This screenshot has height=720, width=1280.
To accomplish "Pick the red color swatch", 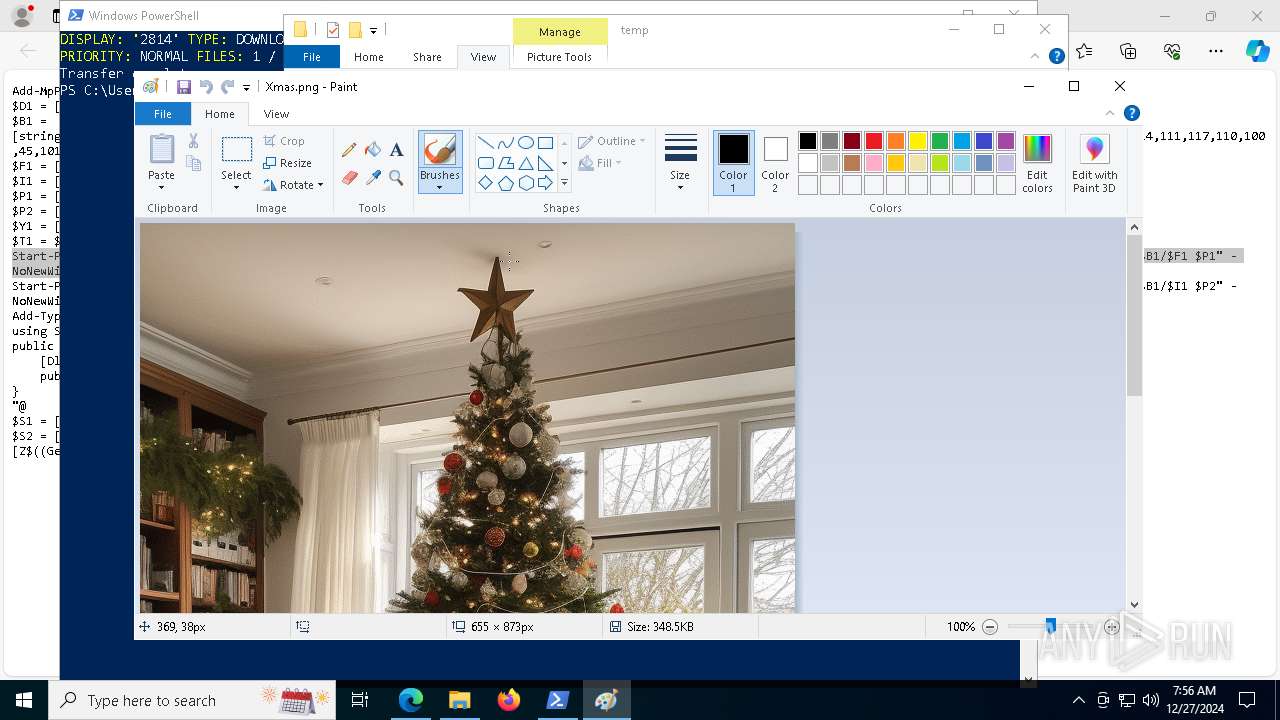I will (874, 141).
